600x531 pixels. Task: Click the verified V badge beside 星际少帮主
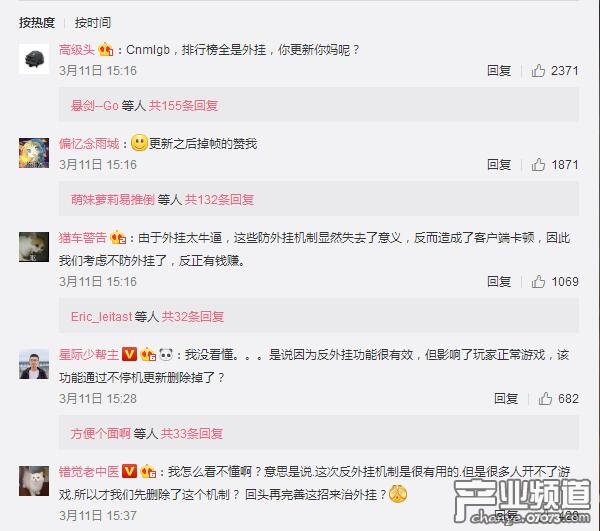coord(129,355)
